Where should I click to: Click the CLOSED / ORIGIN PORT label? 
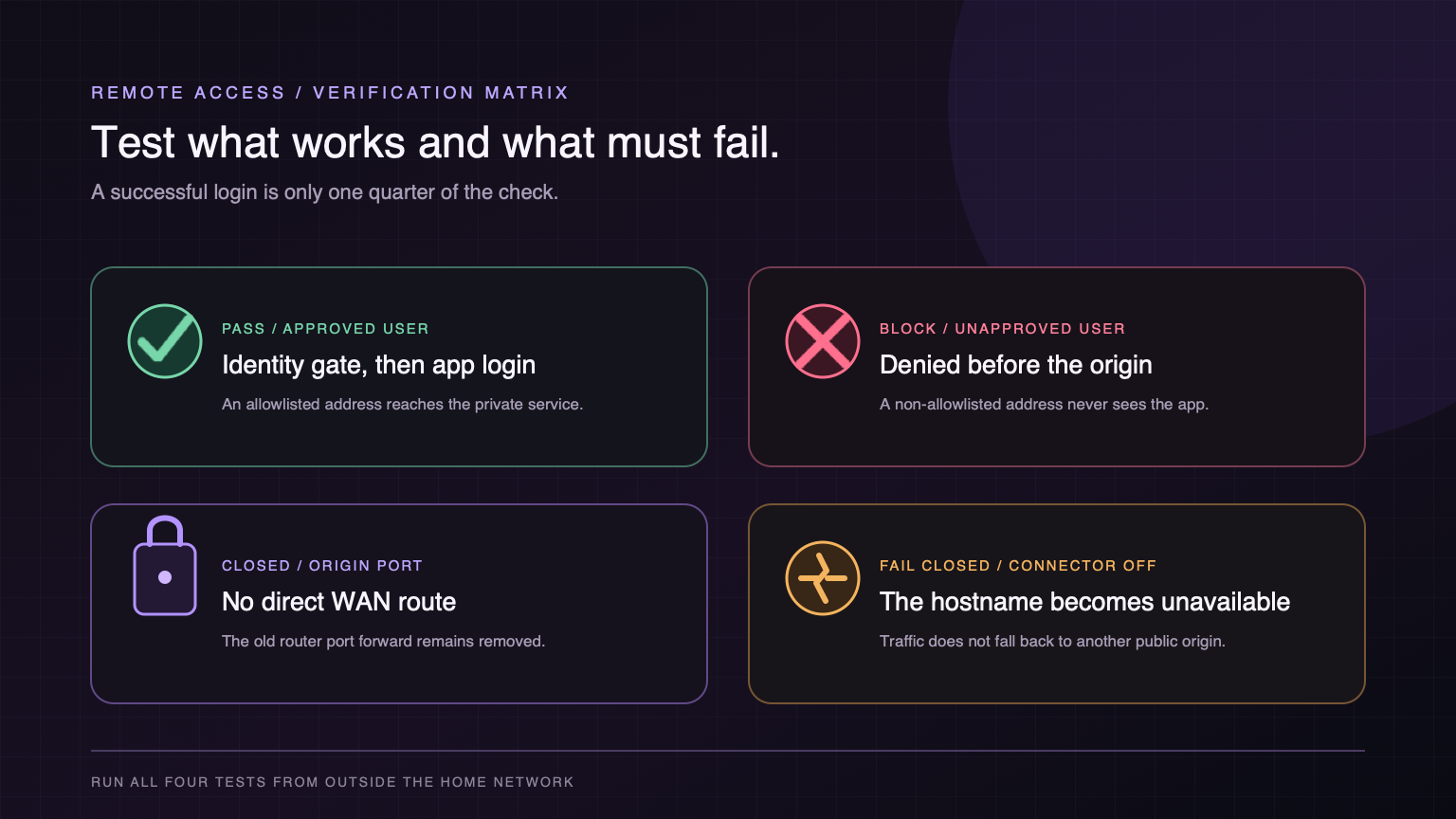pyautogui.click(x=322, y=566)
